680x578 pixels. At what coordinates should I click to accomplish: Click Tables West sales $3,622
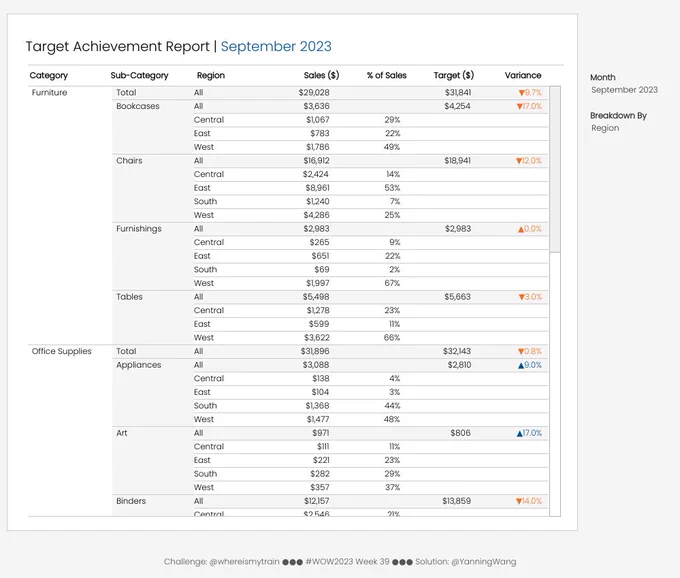pos(317,337)
